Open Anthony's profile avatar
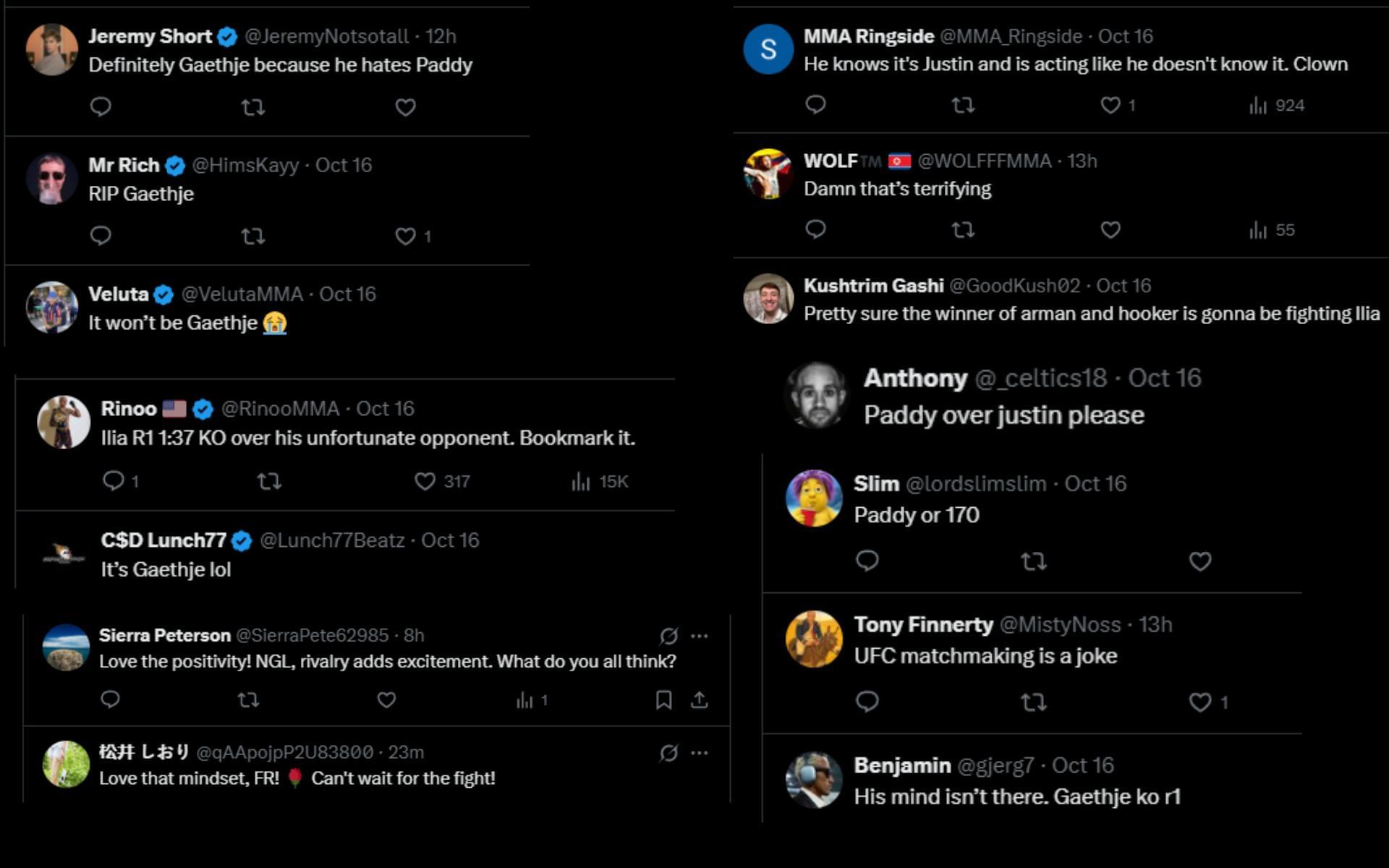The image size is (1389, 868). point(817,396)
